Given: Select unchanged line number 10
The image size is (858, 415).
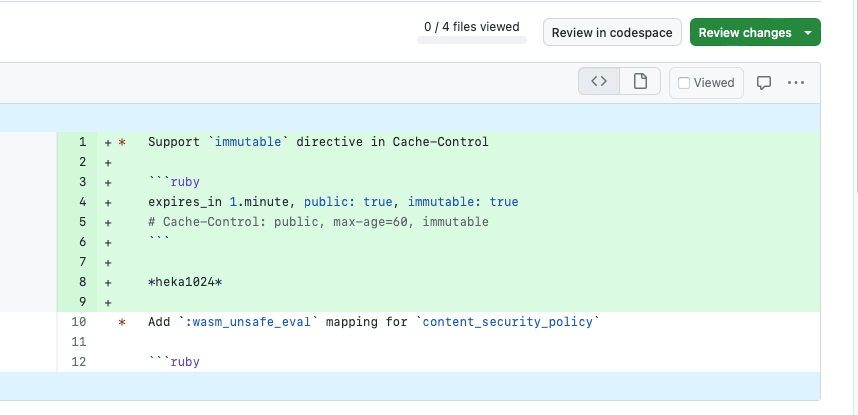Looking at the screenshot, I should [79, 322].
